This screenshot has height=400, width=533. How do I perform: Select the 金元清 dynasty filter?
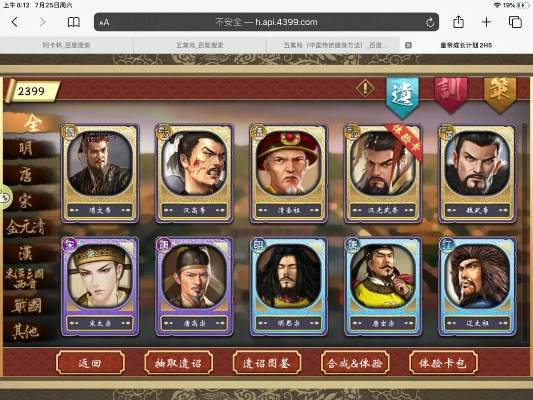[x=26, y=227]
